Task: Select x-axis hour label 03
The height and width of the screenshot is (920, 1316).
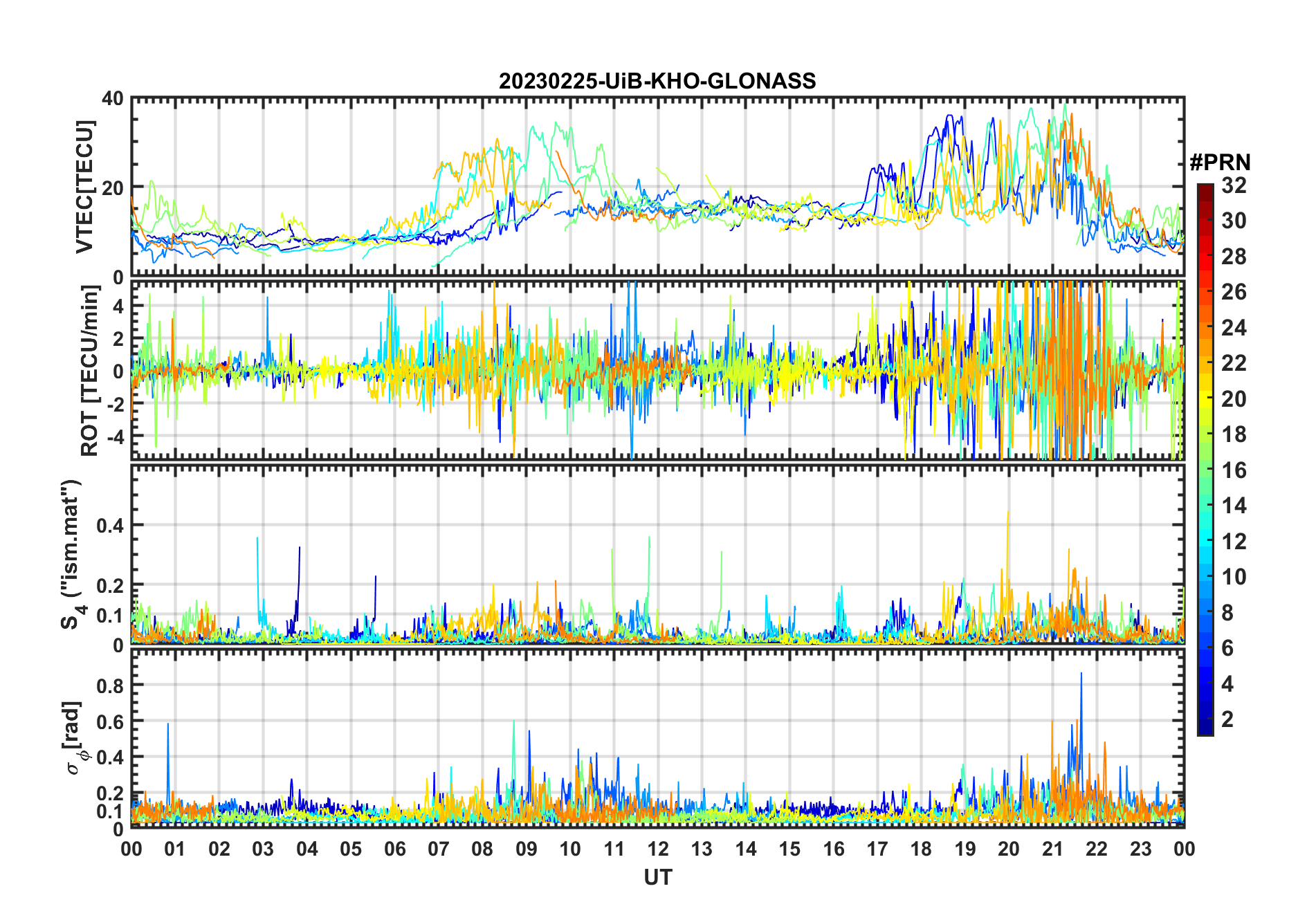Action: (263, 849)
